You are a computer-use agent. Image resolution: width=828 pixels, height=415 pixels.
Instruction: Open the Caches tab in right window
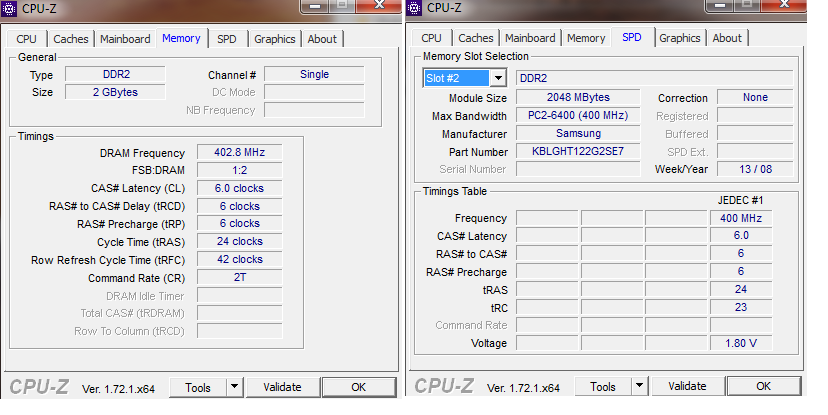[476, 38]
